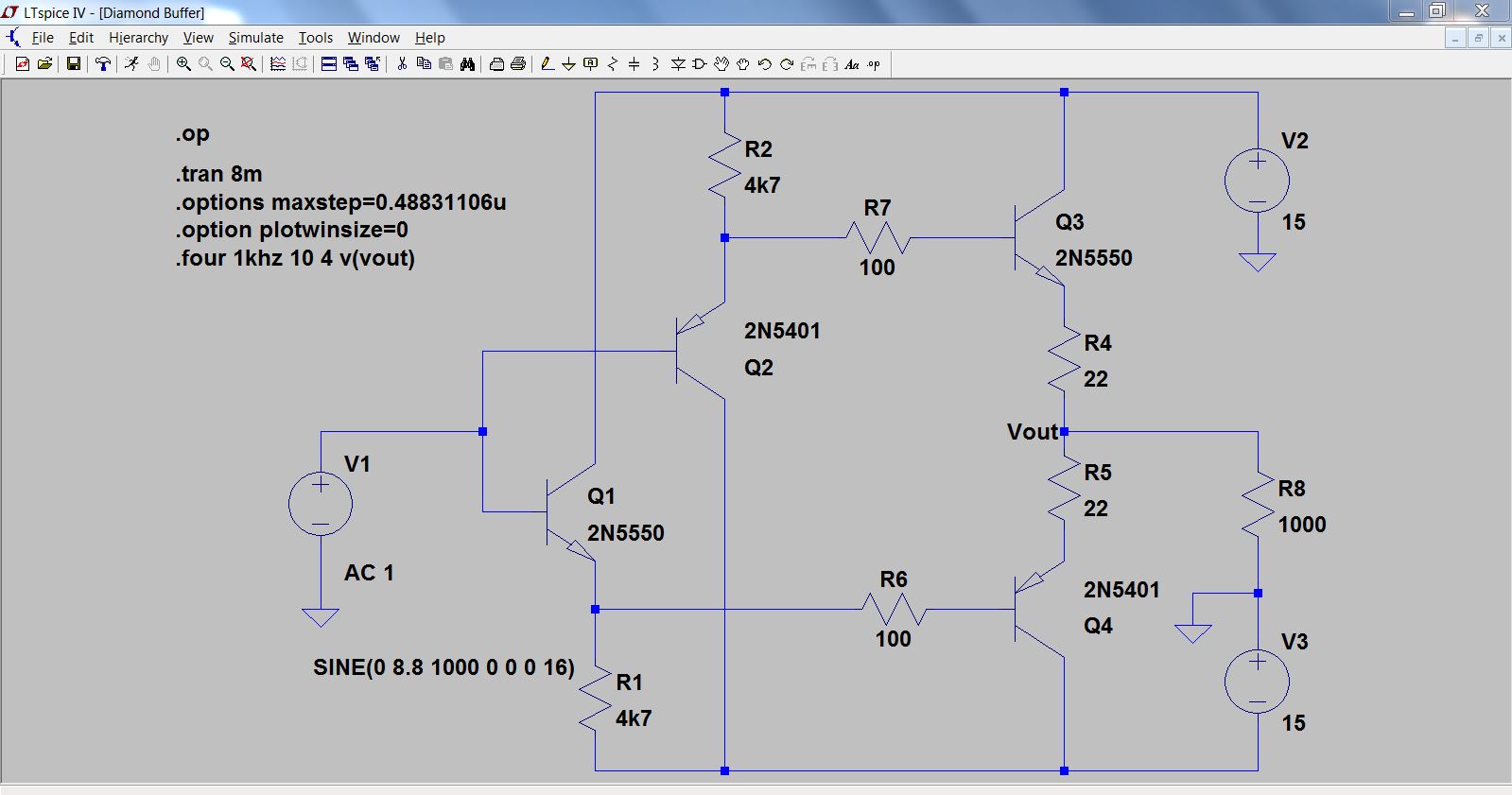The image size is (1512, 795).
Task: Click the Q4 2N5401 label
Action: tap(1121, 590)
